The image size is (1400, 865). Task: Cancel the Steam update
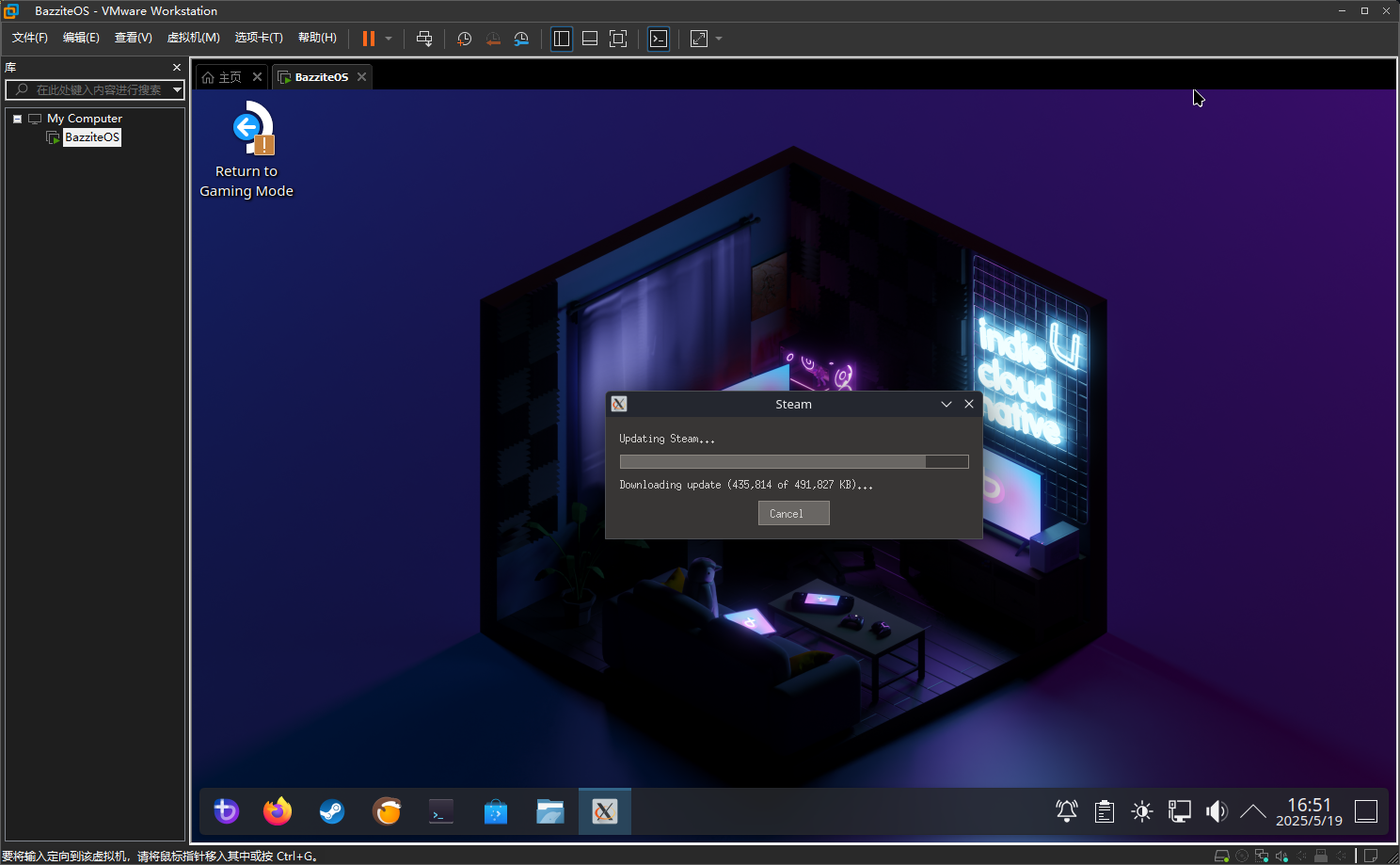[x=793, y=514]
